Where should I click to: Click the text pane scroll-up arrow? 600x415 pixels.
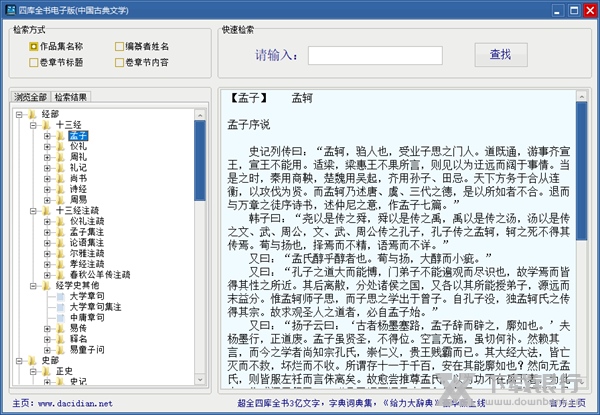click(581, 96)
